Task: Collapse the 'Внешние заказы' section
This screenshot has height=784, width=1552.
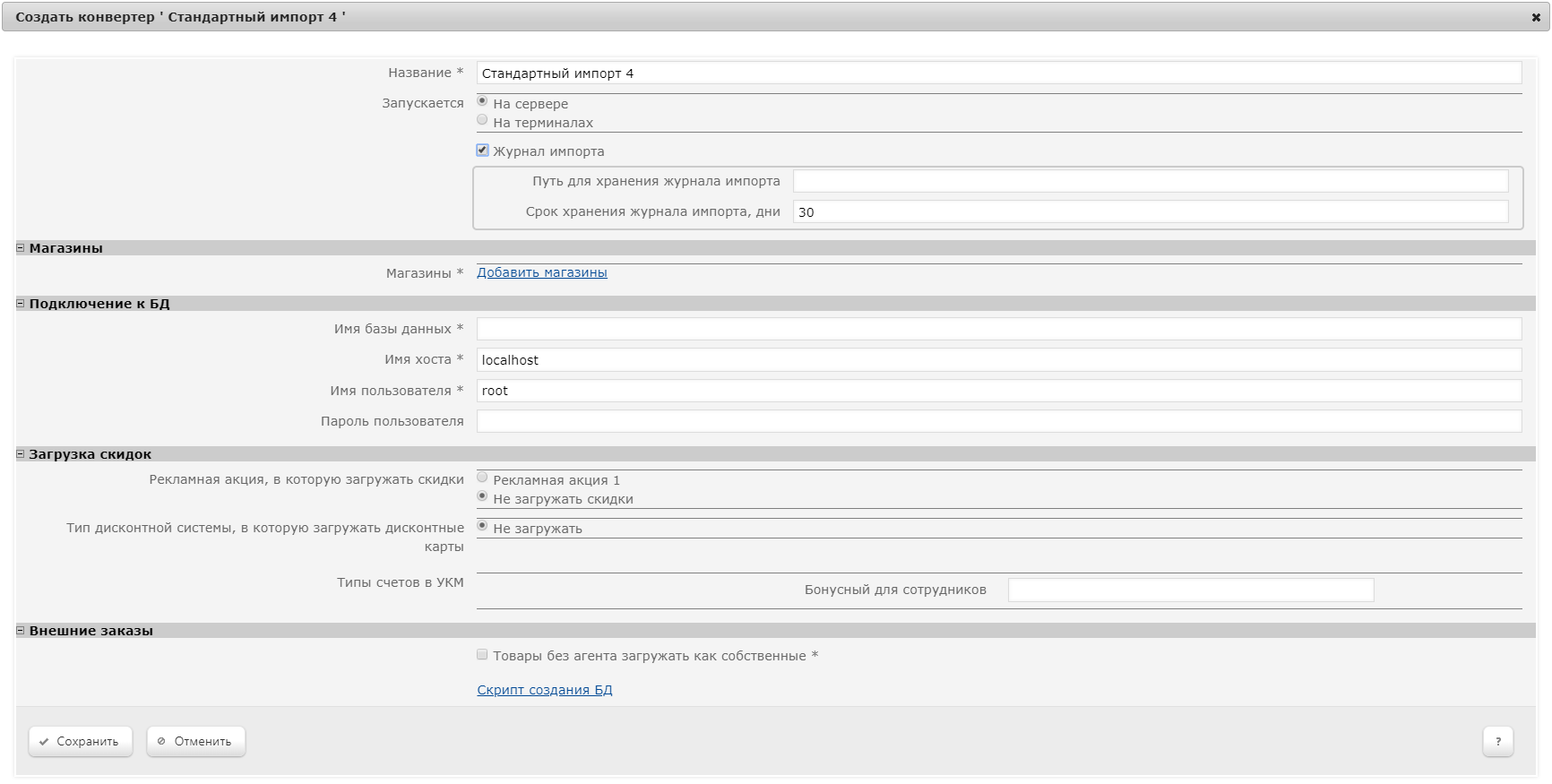Action: coord(21,631)
